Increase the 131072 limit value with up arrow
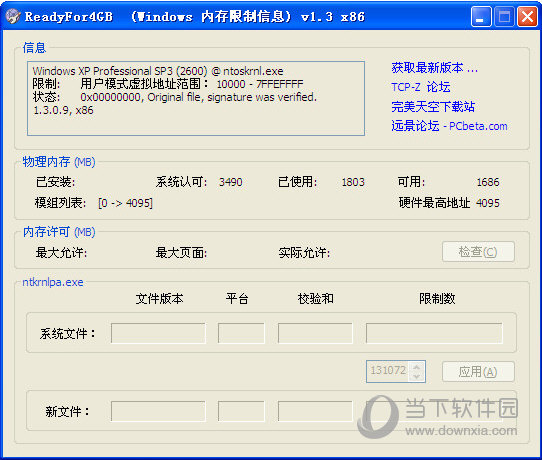Image resolution: width=542 pixels, height=460 pixels. pos(417,367)
